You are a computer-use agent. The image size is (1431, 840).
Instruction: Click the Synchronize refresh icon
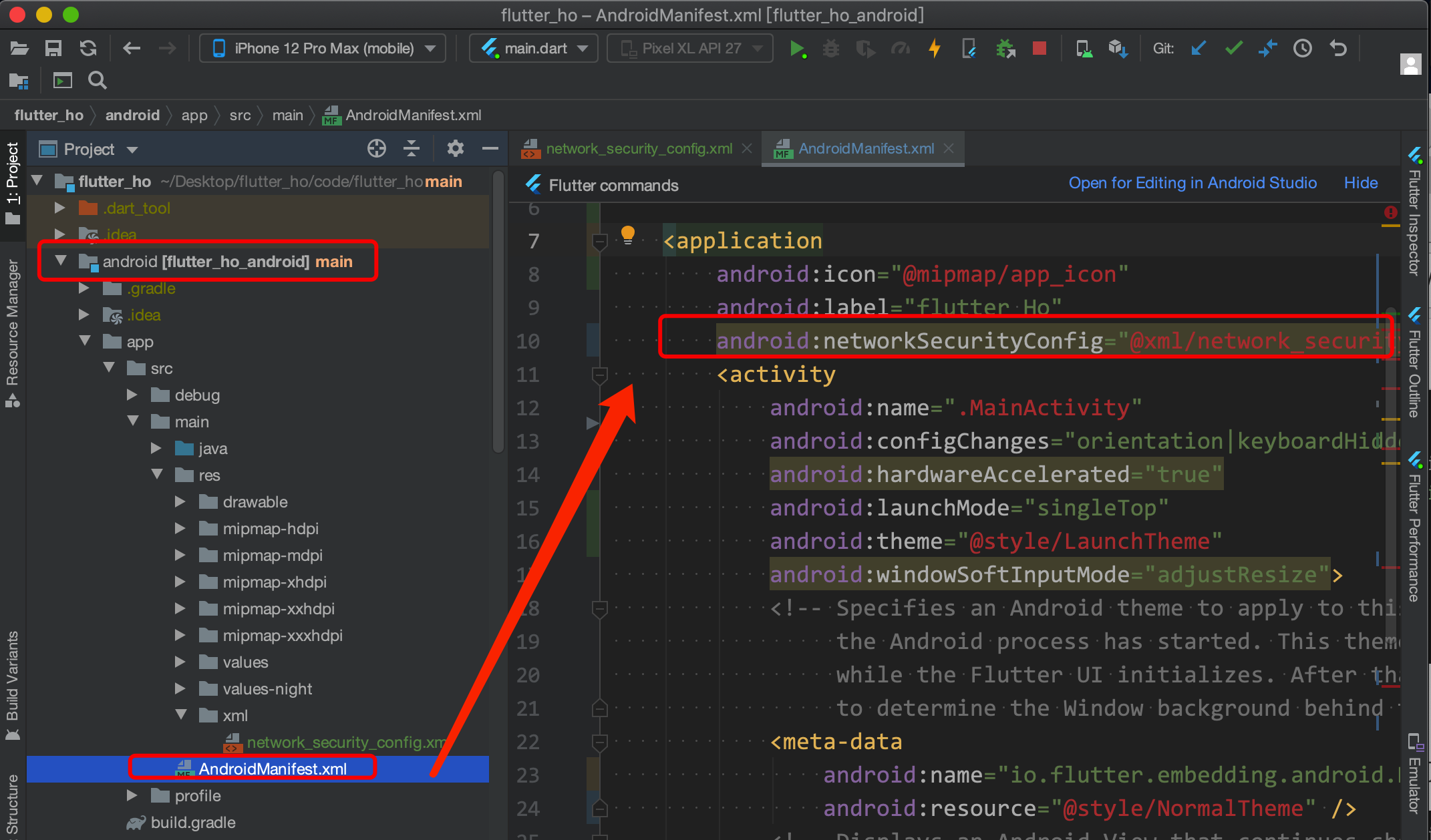click(x=88, y=48)
